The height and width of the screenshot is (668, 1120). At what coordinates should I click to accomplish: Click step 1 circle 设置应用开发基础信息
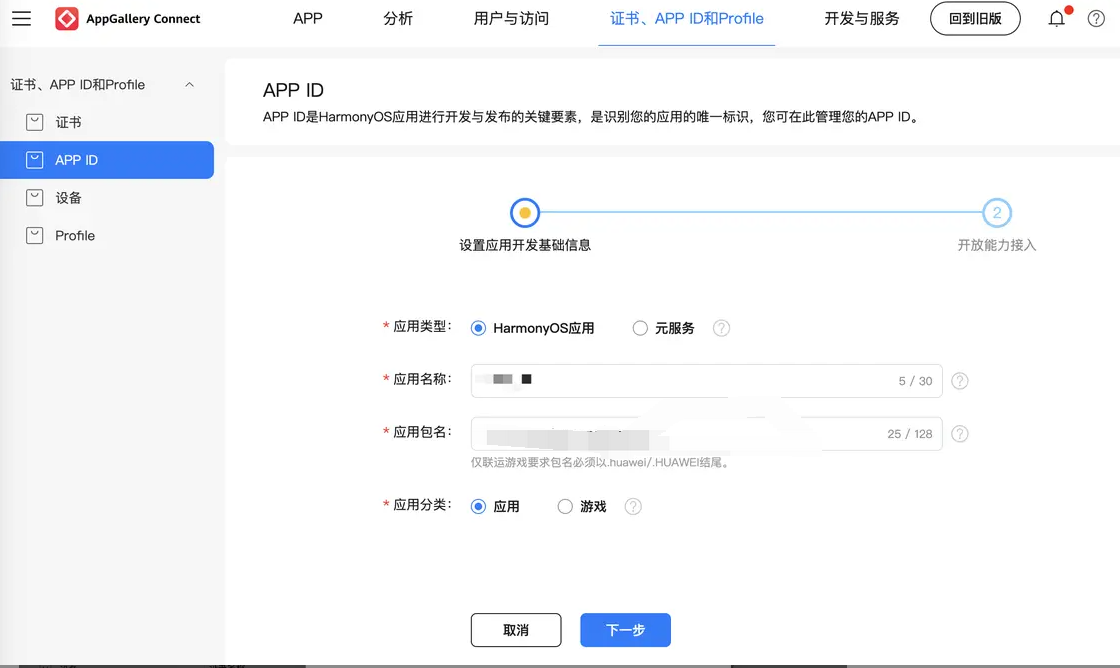[x=525, y=213]
